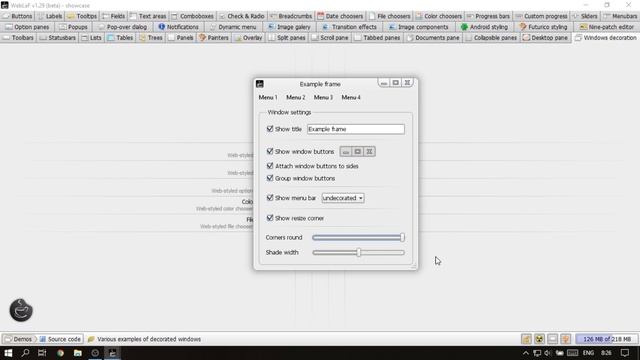
Task: Switch to the Labels tab
Action: pos(50,16)
